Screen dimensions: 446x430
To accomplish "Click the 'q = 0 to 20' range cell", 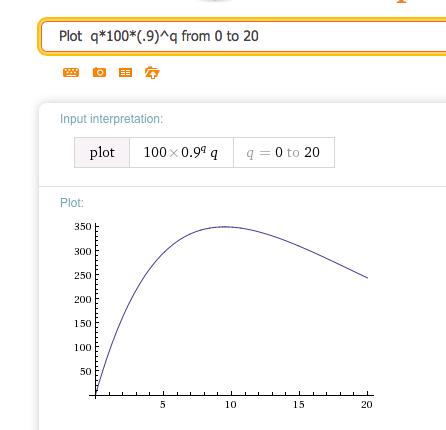I will pyautogui.click(x=284, y=153).
